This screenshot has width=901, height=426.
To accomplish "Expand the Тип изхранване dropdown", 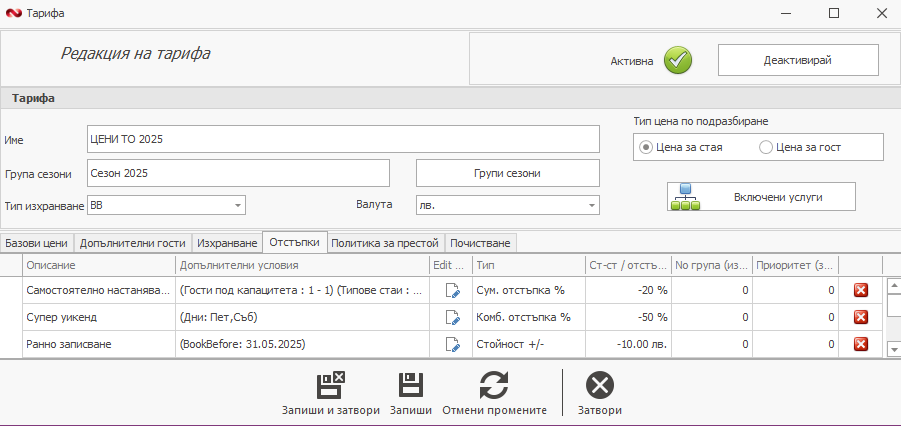I will (238, 205).
